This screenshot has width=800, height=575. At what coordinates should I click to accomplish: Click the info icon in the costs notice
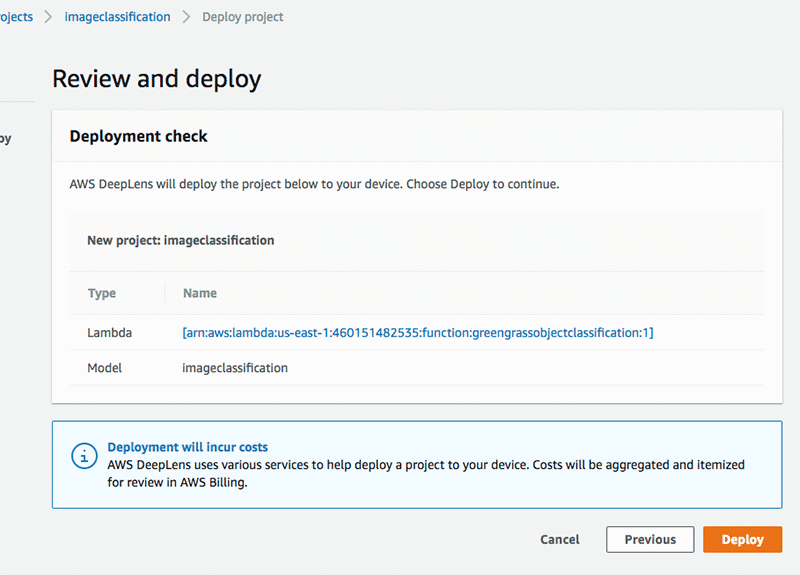[84, 456]
